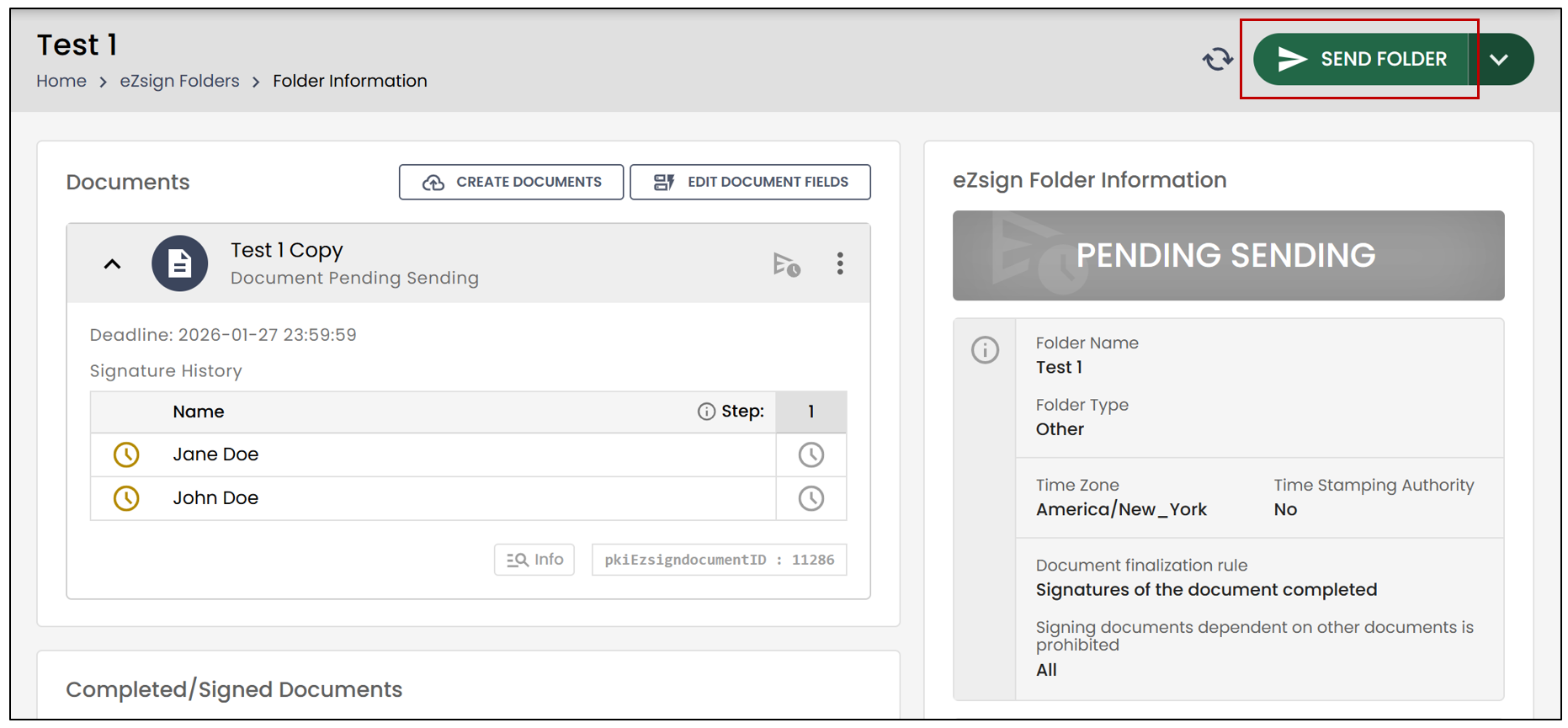Click the Info button under signature history
This screenshot has width=1568, height=728.
pyautogui.click(x=534, y=560)
